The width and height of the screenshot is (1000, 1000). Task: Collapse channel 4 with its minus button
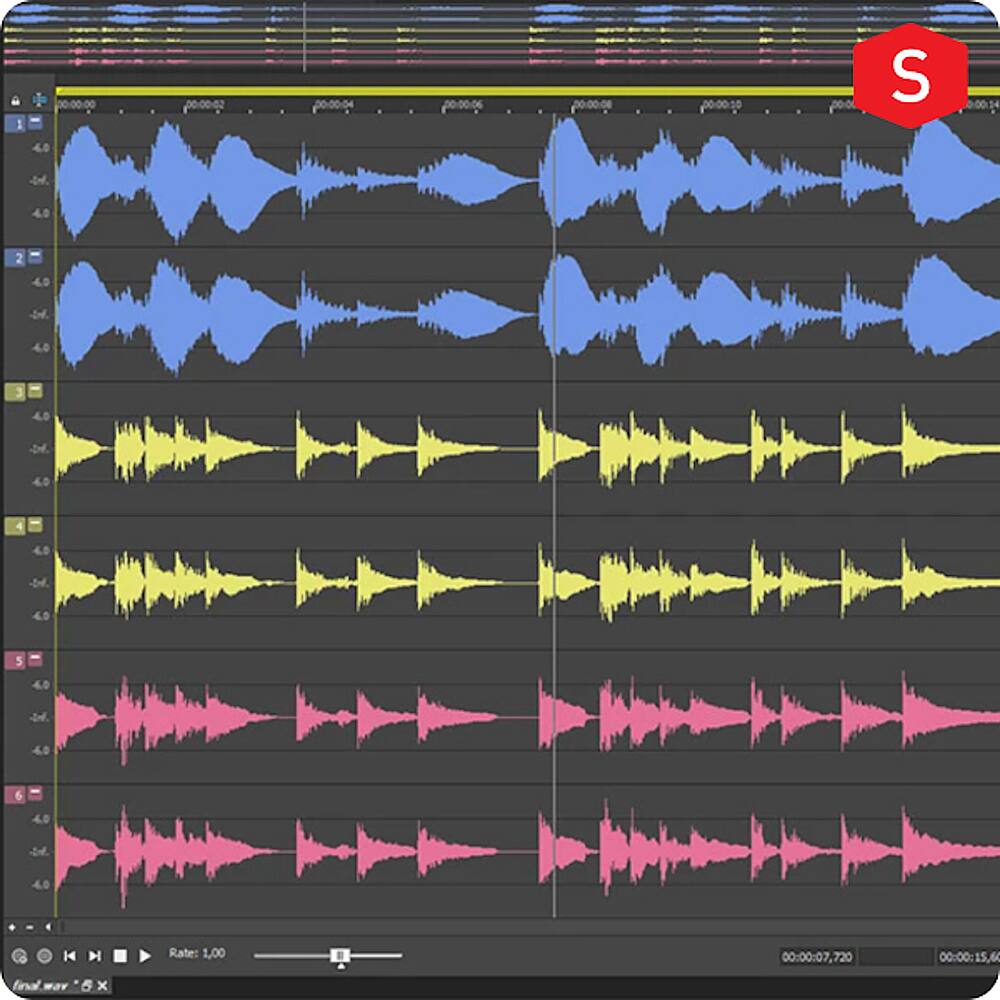coord(35,525)
